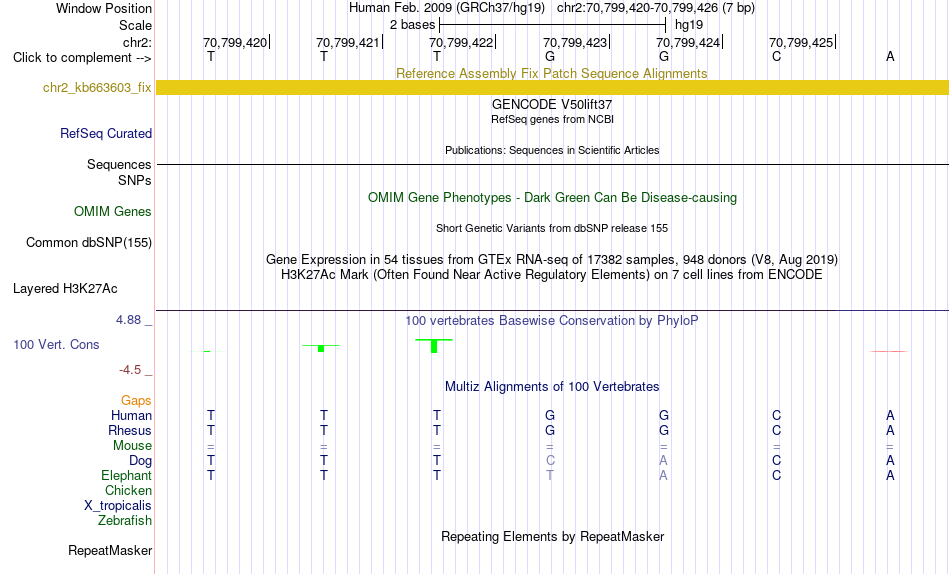Click base C in the reference sequence row
The height and width of the screenshot is (574, 950).
(777, 56)
